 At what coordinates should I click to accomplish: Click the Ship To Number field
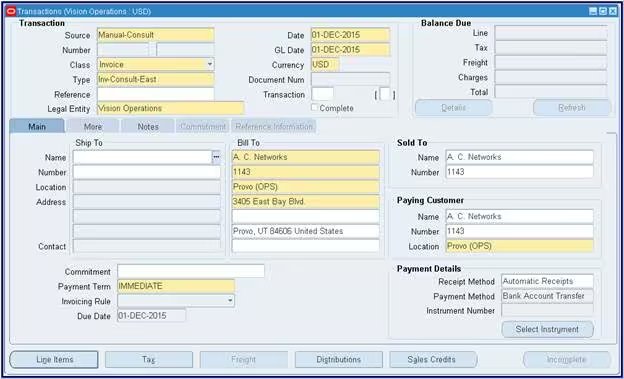pyautogui.click(x=146, y=172)
